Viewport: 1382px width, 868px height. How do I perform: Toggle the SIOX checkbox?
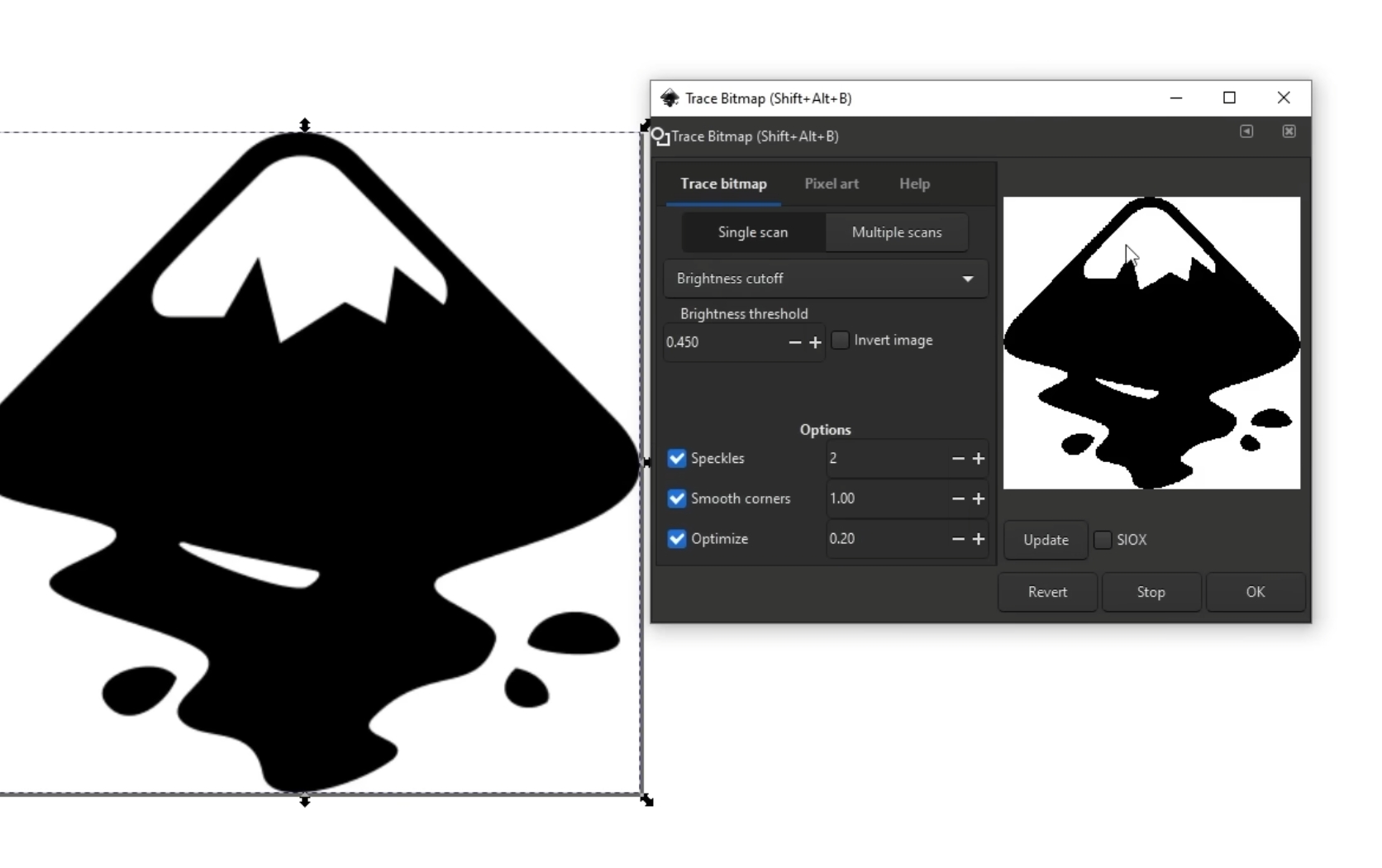[x=1103, y=540]
